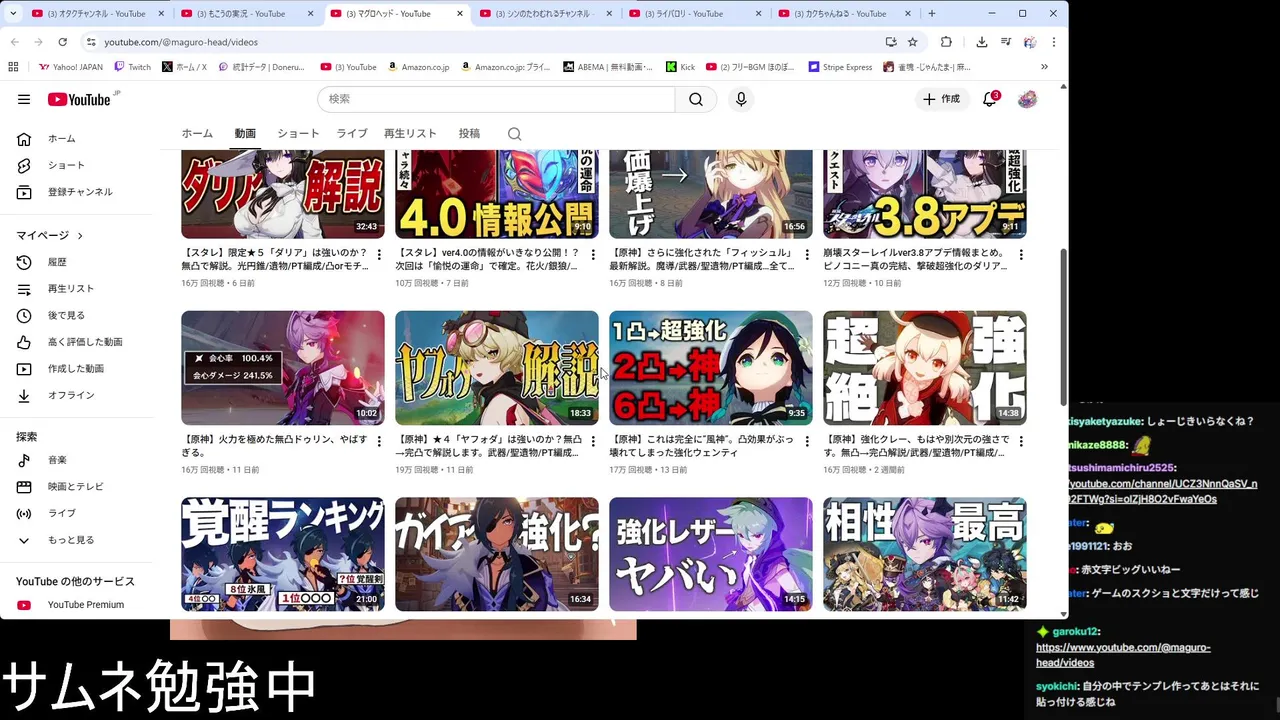Bookmark this page with the star
1280x720 pixels.
coord(913,42)
